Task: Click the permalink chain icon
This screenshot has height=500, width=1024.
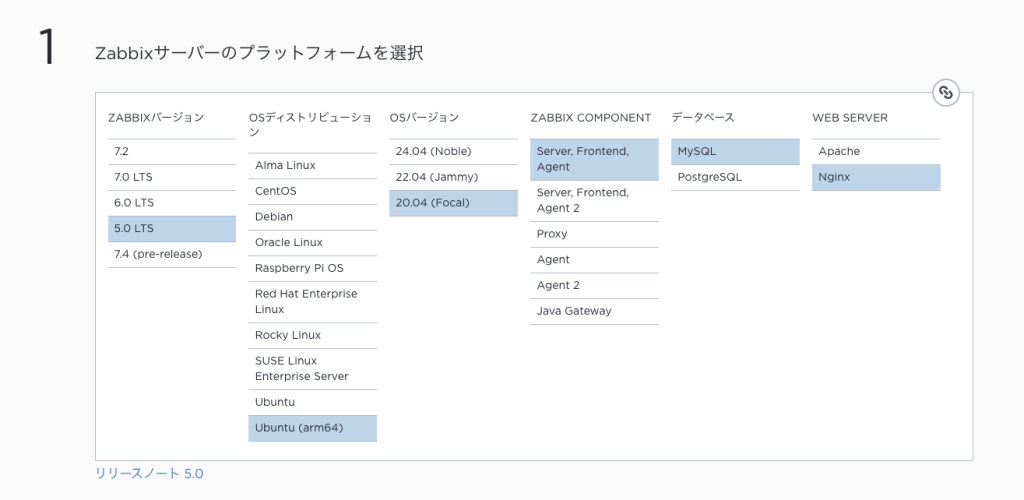Action: tap(945, 93)
